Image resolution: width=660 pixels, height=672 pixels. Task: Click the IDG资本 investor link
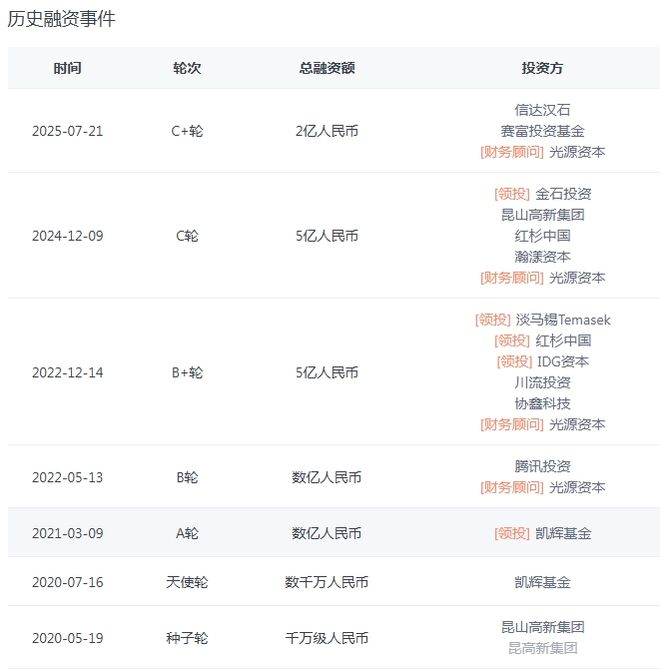point(562,362)
